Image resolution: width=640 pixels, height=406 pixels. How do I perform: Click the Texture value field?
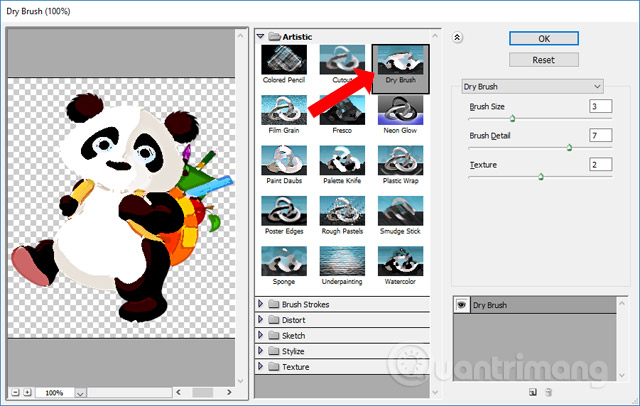click(600, 164)
